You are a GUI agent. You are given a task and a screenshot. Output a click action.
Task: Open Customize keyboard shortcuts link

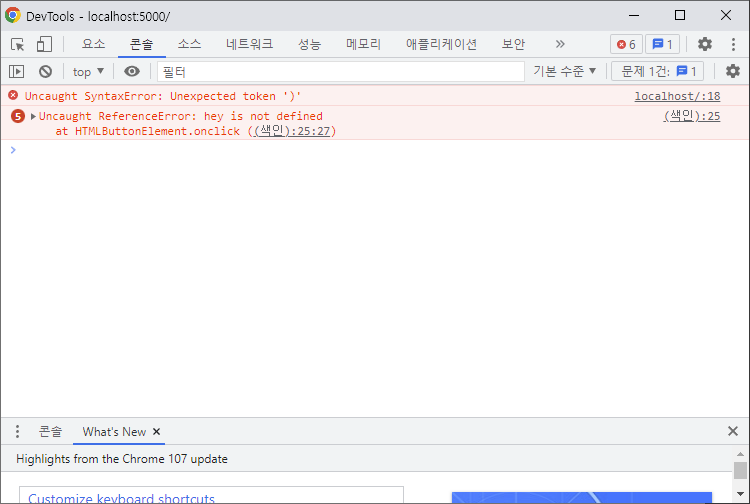pos(121,498)
